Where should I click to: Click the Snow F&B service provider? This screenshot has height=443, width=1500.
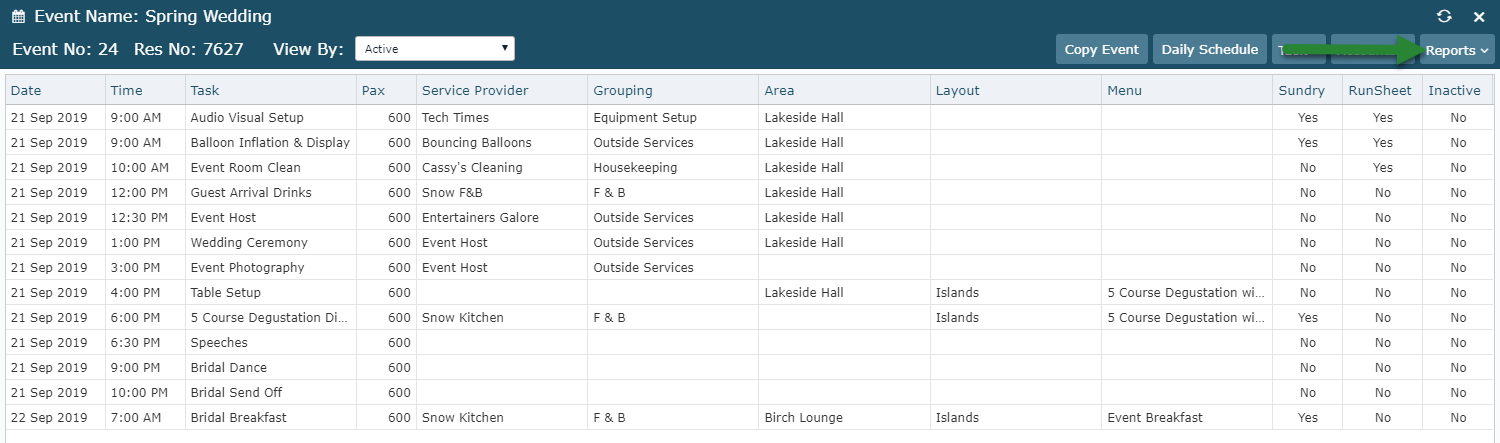[x=452, y=192]
